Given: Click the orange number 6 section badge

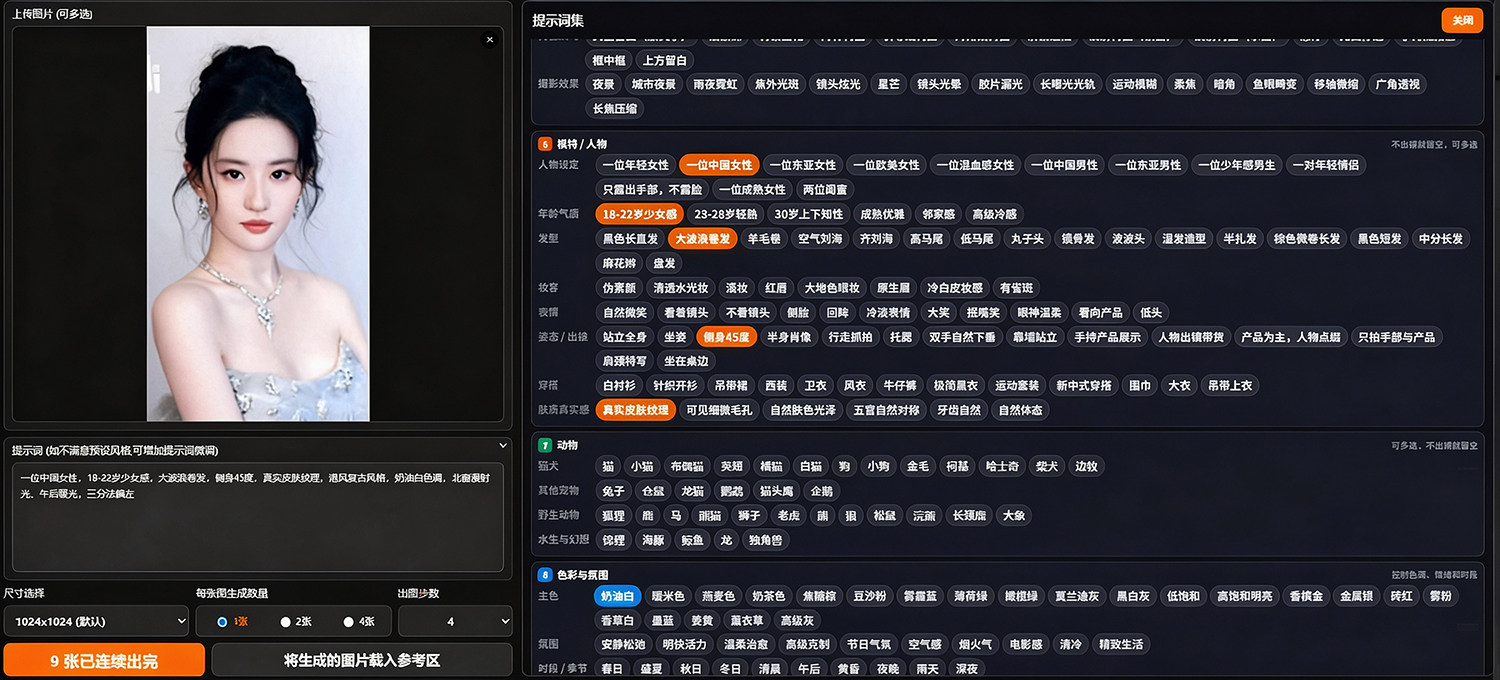Looking at the screenshot, I should (545, 143).
